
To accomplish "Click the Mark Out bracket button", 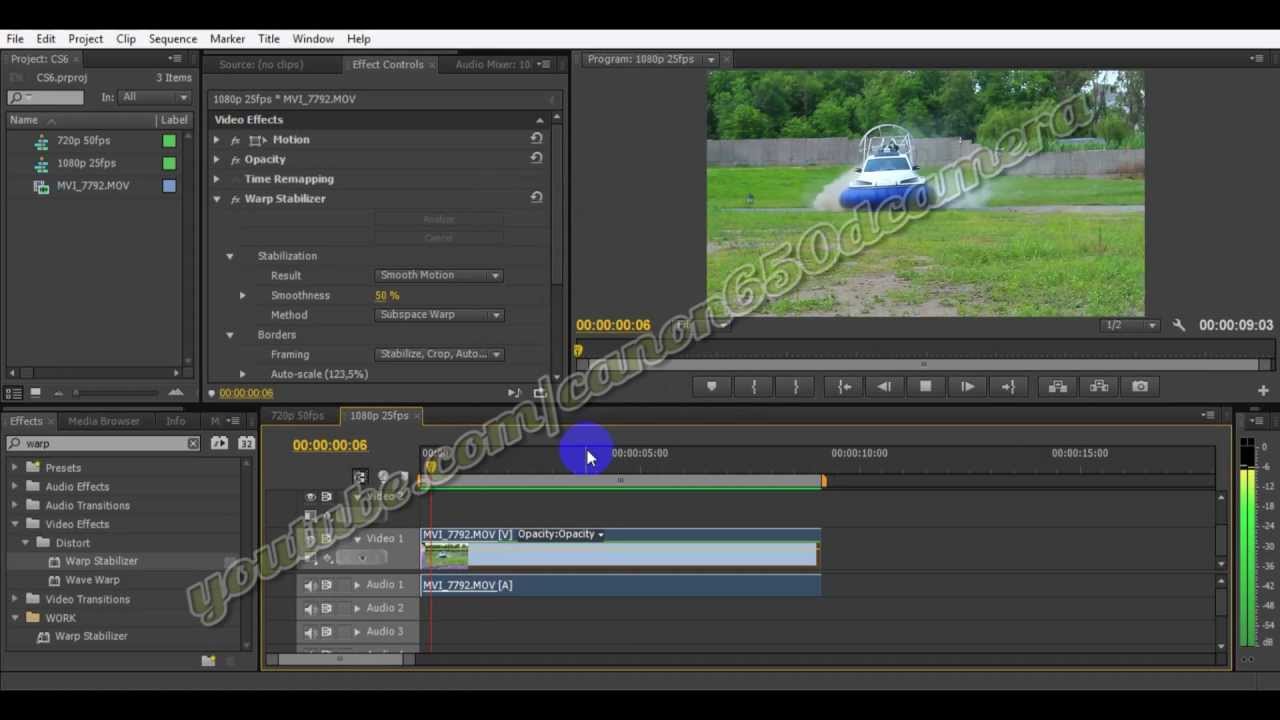I will pyautogui.click(x=797, y=387).
